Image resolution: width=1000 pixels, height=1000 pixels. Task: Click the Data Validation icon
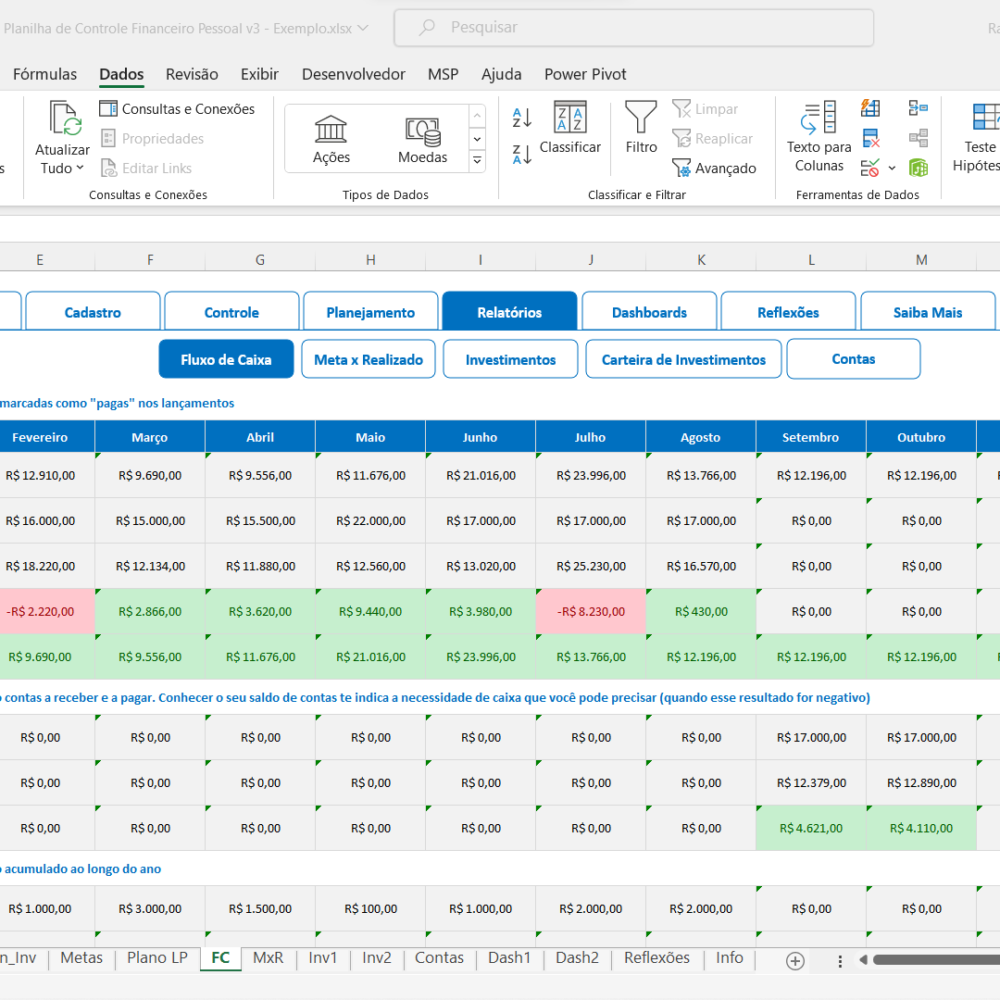coord(870,168)
